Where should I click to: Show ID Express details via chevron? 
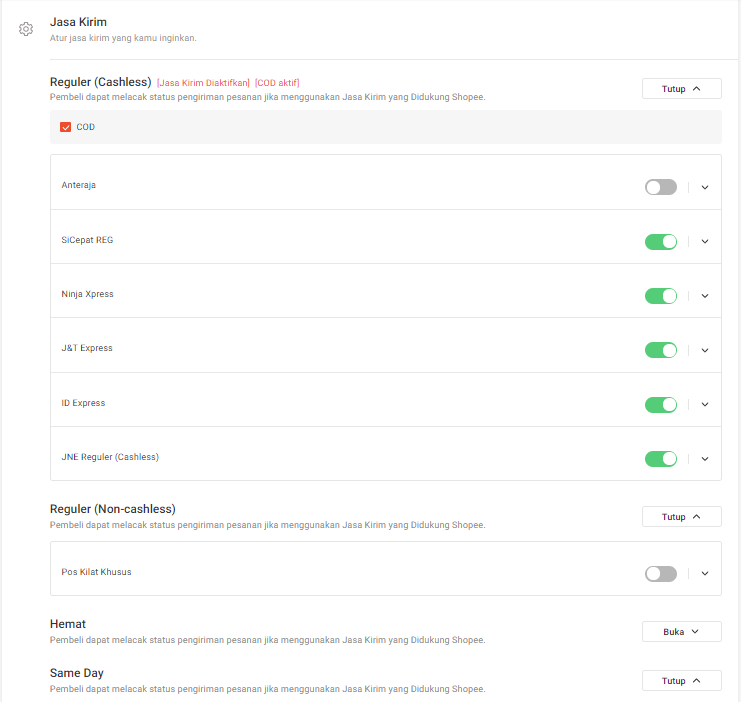pos(705,405)
